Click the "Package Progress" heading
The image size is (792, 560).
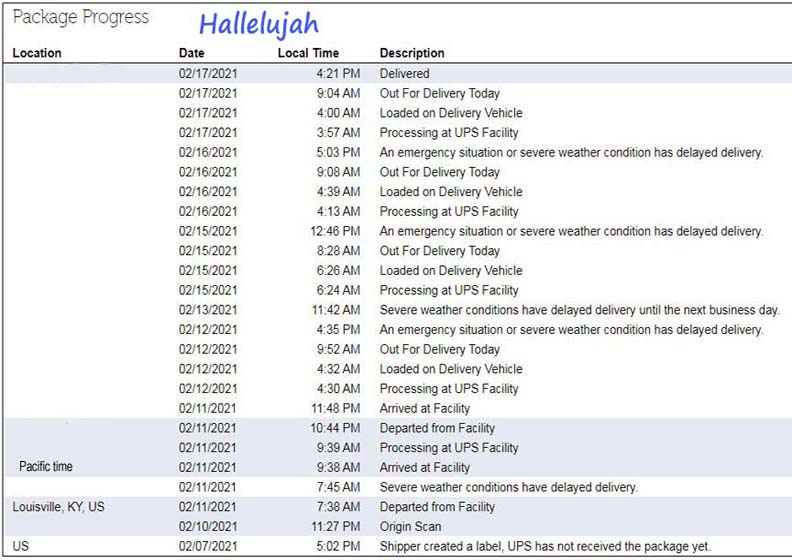point(81,18)
